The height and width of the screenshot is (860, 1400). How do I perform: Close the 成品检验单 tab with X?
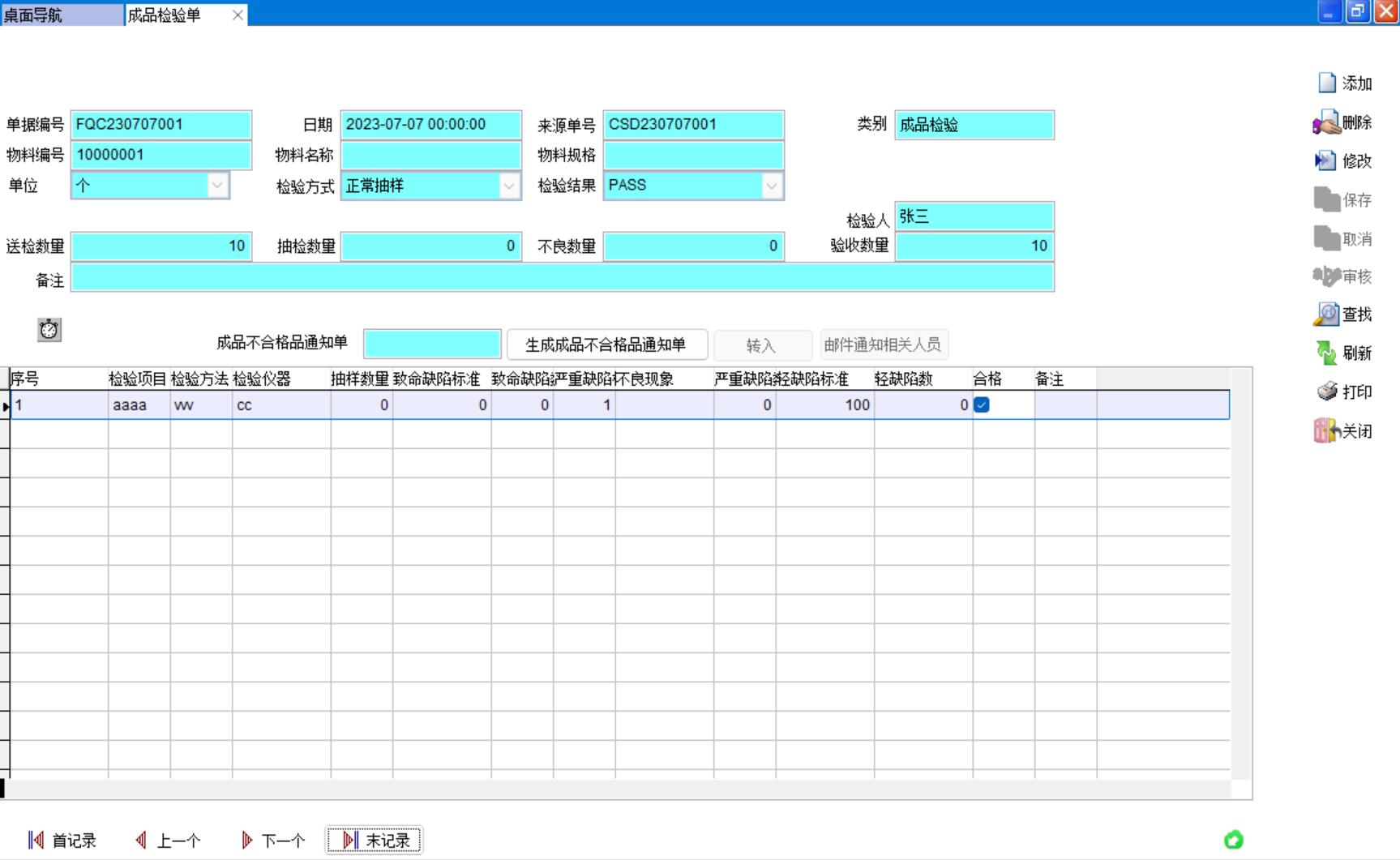[238, 15]
